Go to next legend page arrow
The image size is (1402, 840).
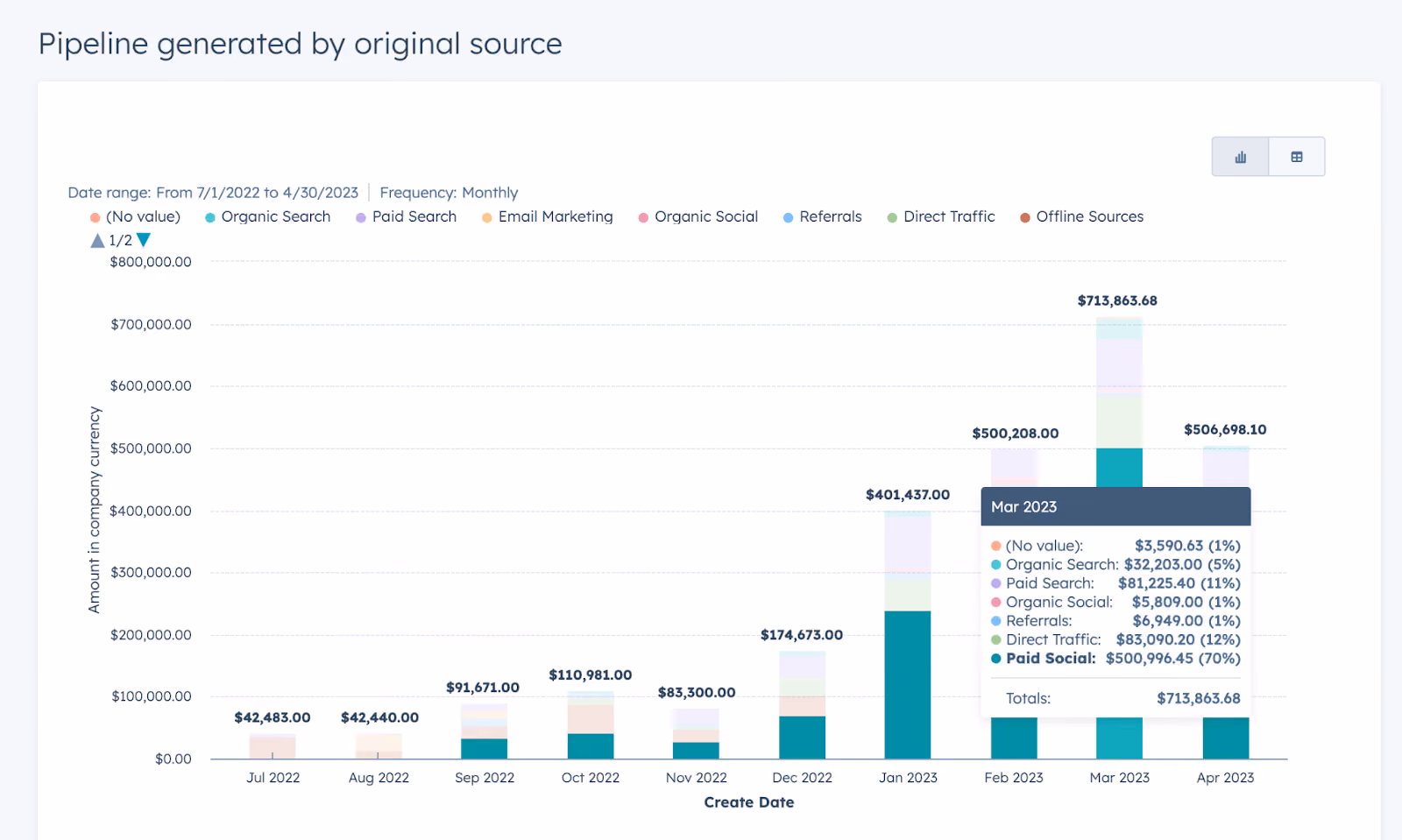(x=144, y=240)
